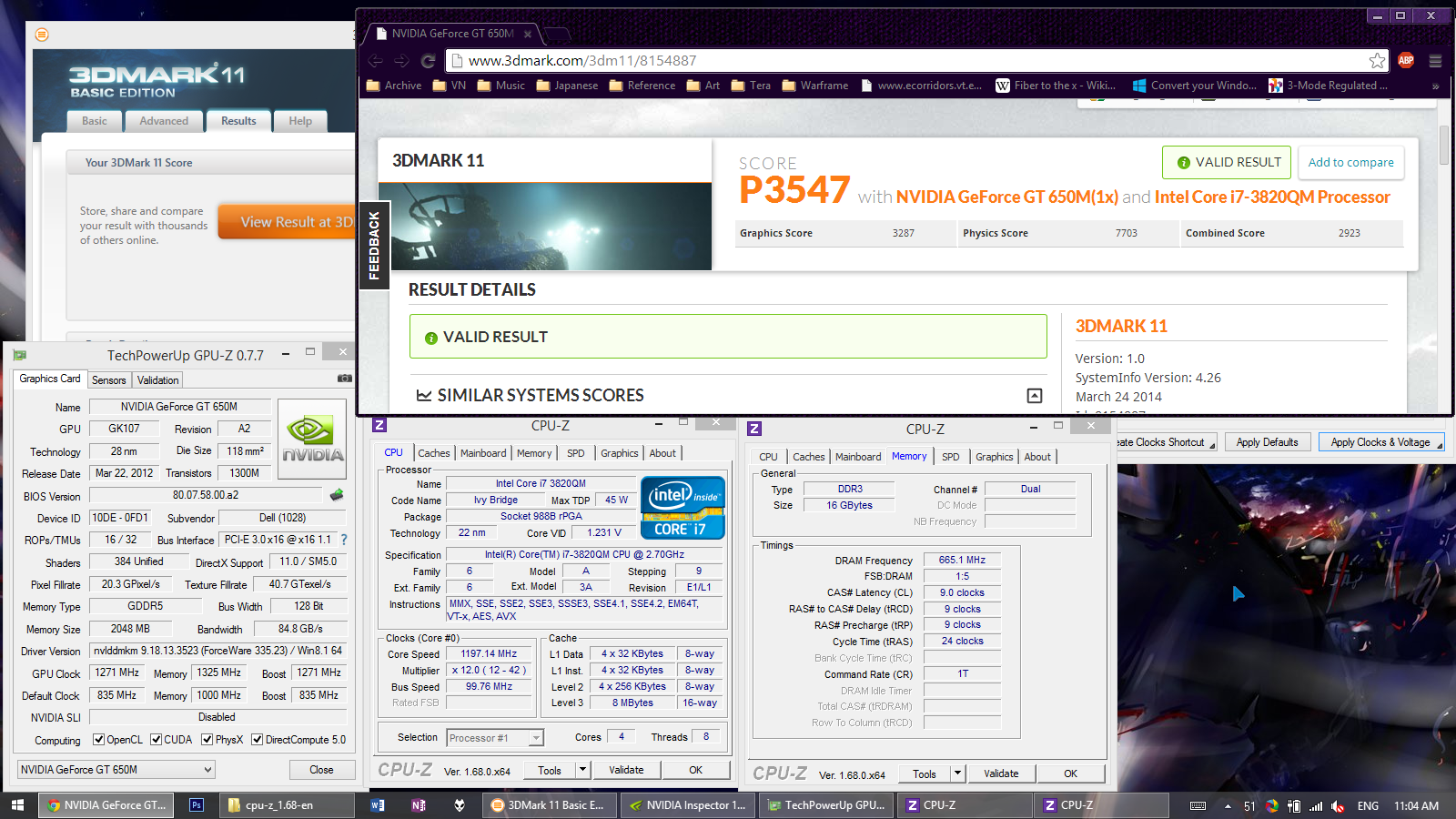The image size is (1456, 819).
Task: Click View Result at 3DMark.com button
Action: pyautogui.click(x=287, y=222)
